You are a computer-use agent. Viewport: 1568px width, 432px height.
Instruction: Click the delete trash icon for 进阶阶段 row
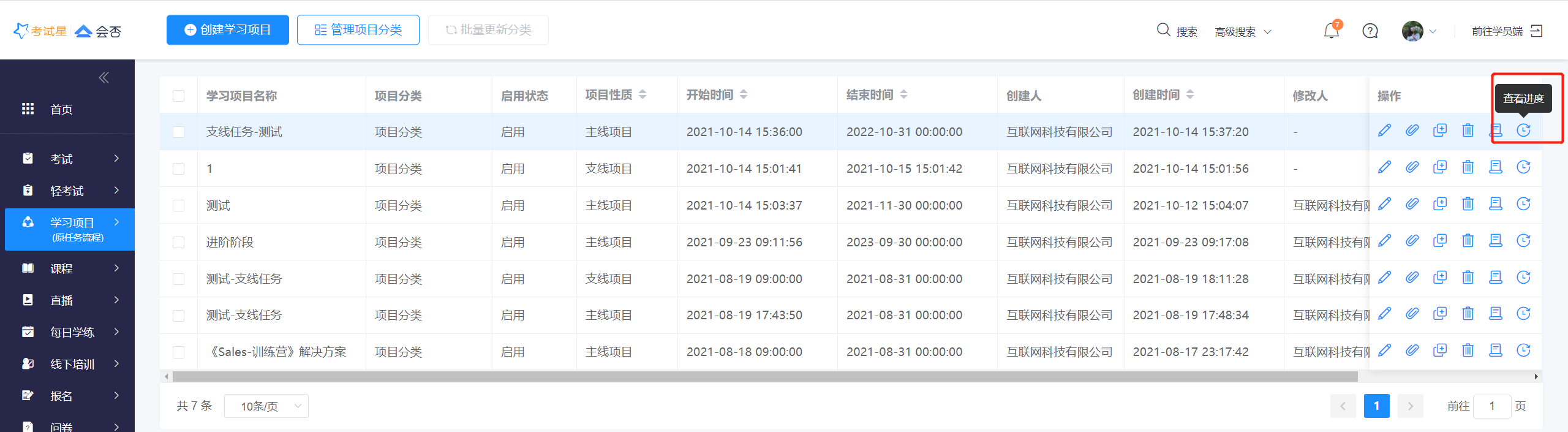[x=1468, y=241]
